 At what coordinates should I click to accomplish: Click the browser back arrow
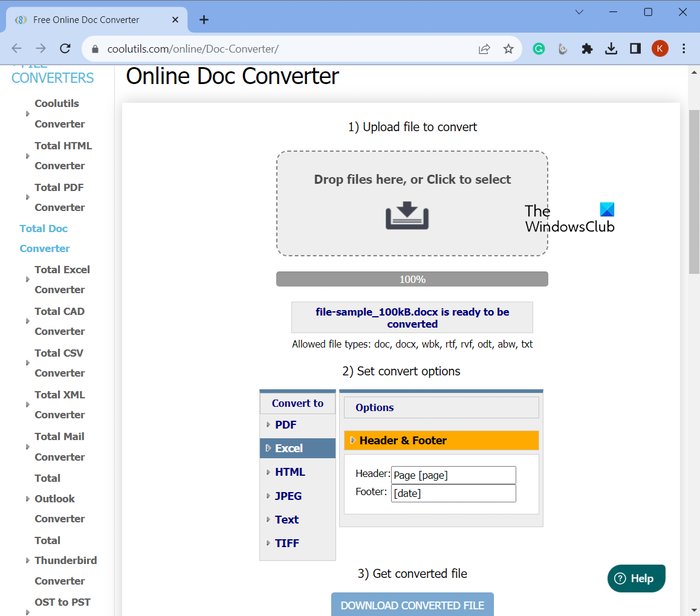pyautogui.click(x=17, y=49)
